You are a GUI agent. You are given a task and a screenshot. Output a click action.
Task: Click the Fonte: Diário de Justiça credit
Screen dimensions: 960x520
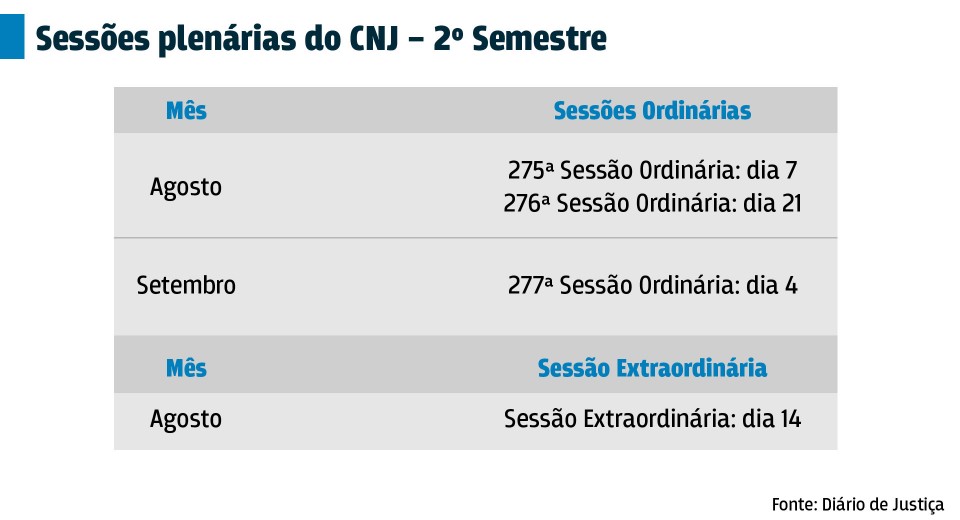click(858, 505)
